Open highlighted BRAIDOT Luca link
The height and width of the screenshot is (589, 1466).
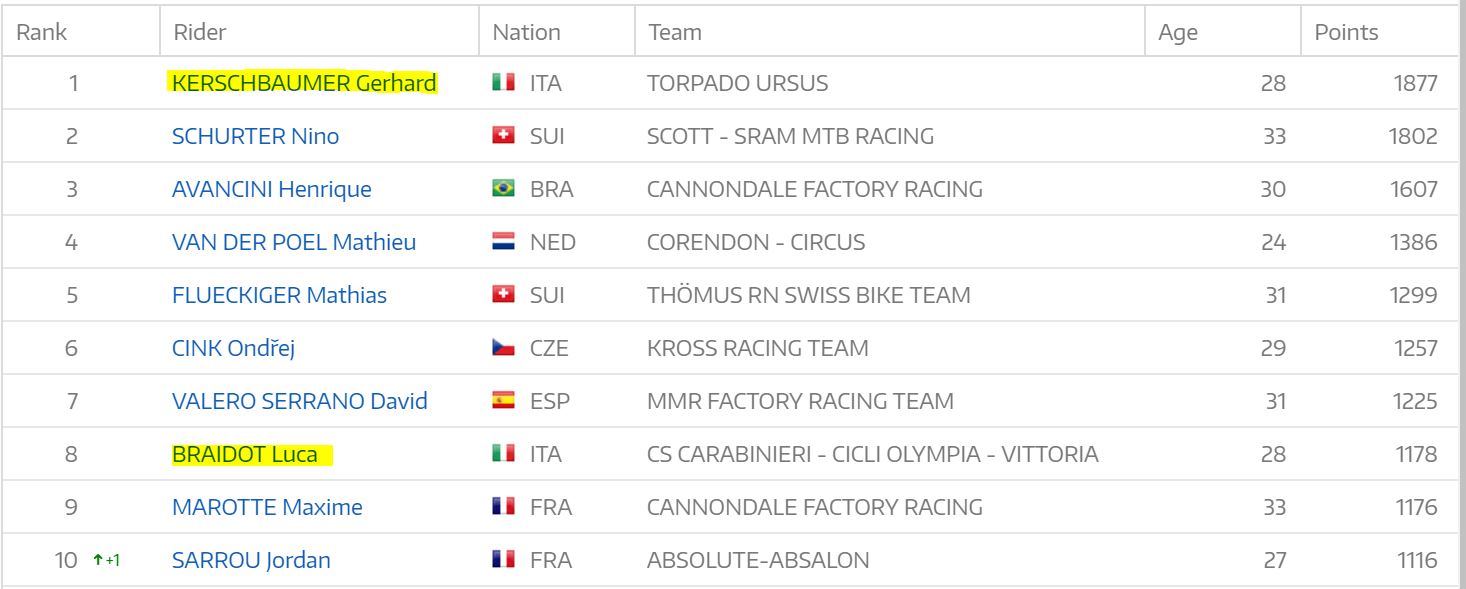[x=245, y=454]
